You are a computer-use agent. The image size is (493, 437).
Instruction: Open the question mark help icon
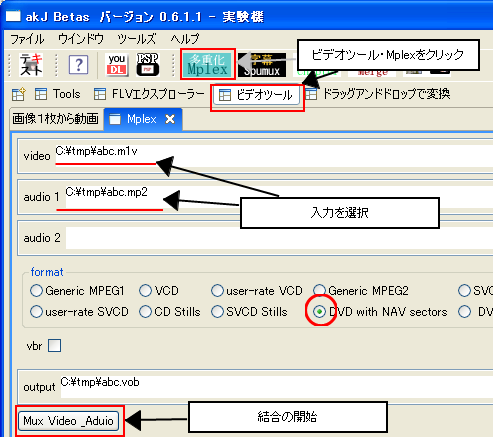point(78,64)
